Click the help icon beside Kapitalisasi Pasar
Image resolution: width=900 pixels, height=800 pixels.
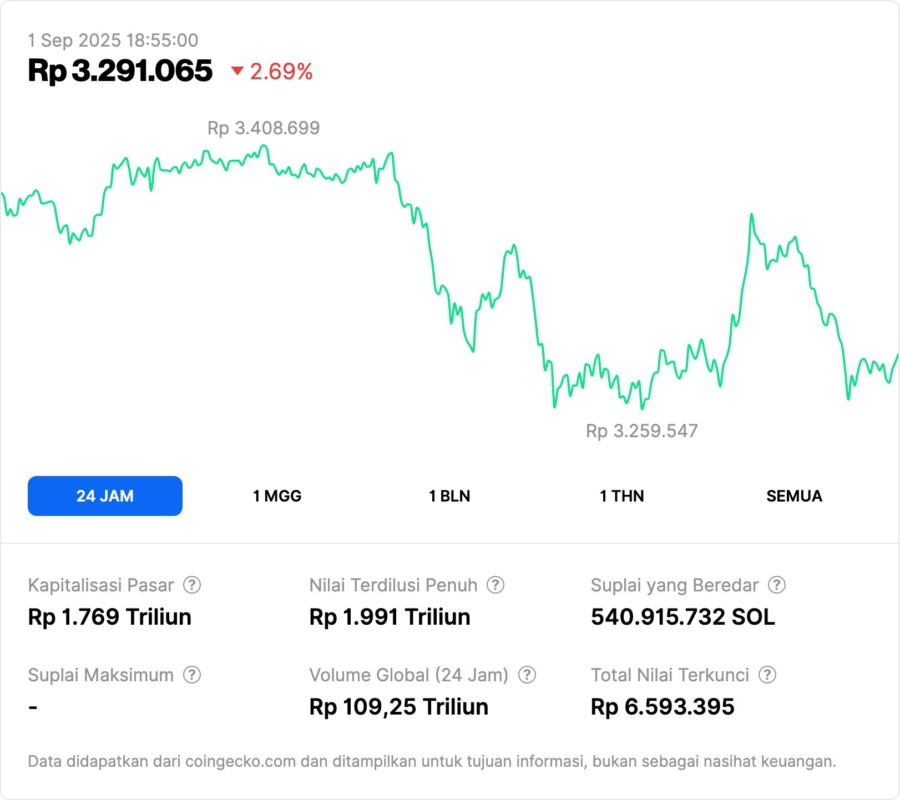192,585
